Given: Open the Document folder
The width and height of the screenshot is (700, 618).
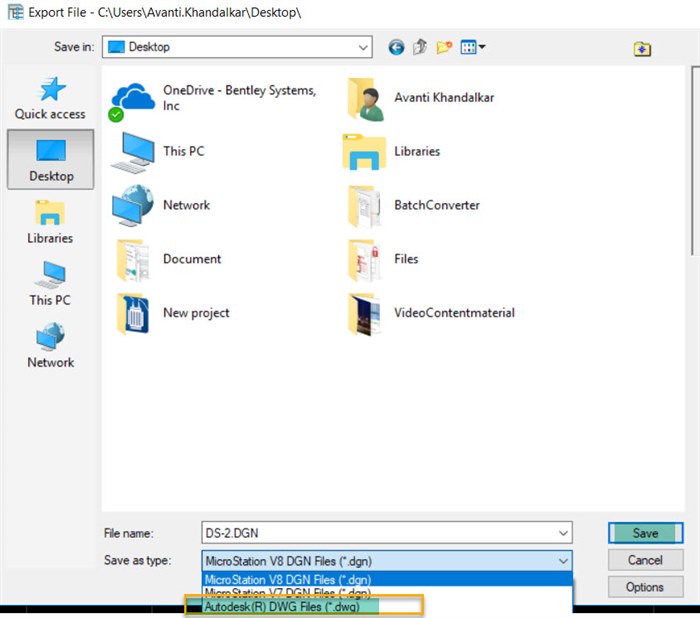Looking at the screenshot, I should 168,259.
